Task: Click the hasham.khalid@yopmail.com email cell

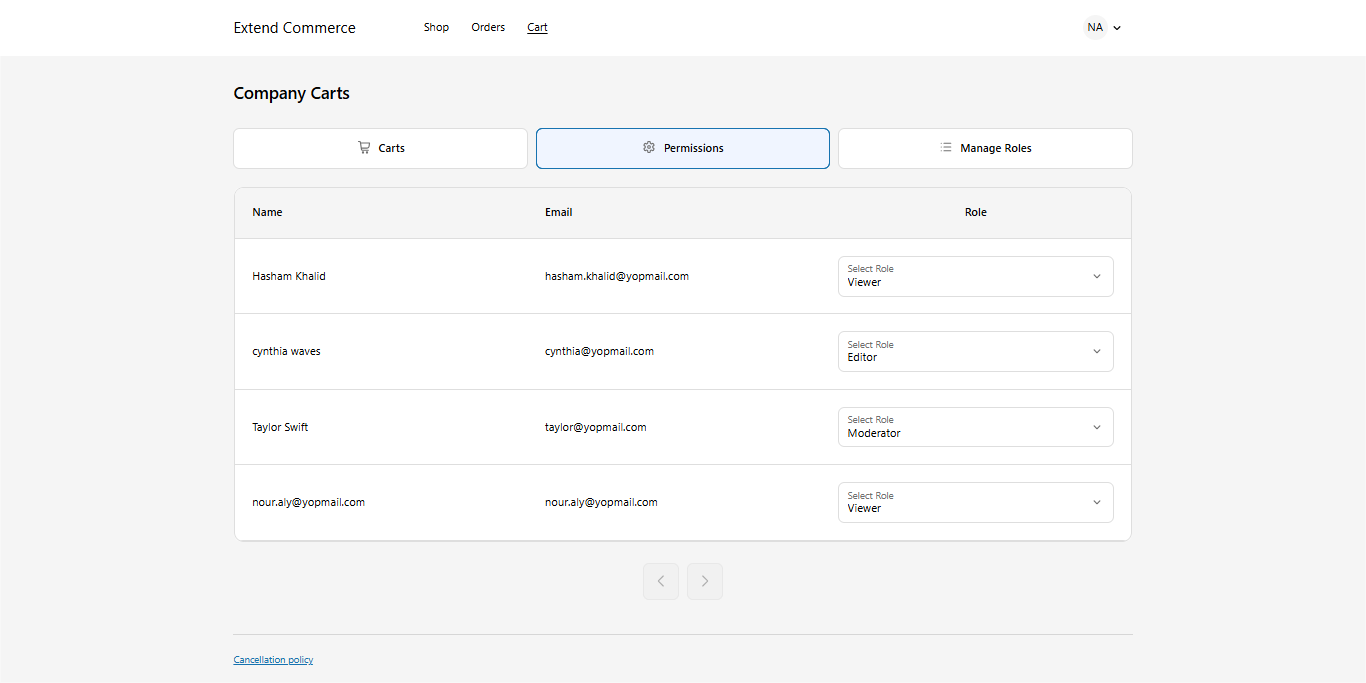Action: click(x=617, y=276)
